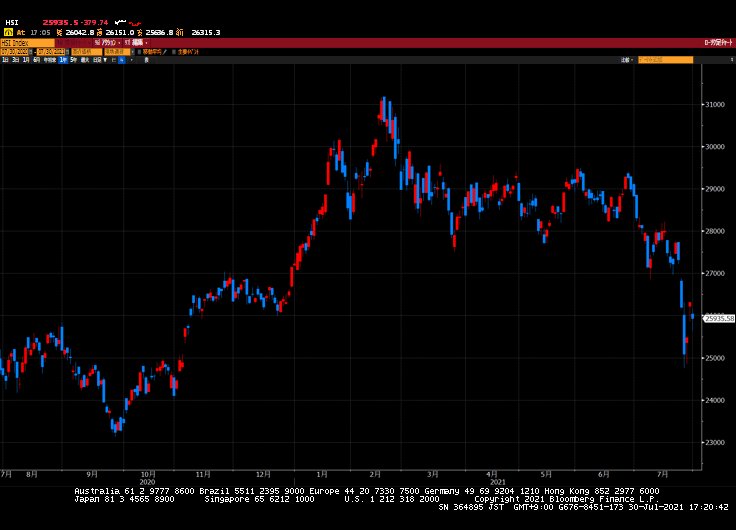This screenshot has height=530, width=736.
Task: Switch to the 1M period range
Action: [x=26, y=60]
